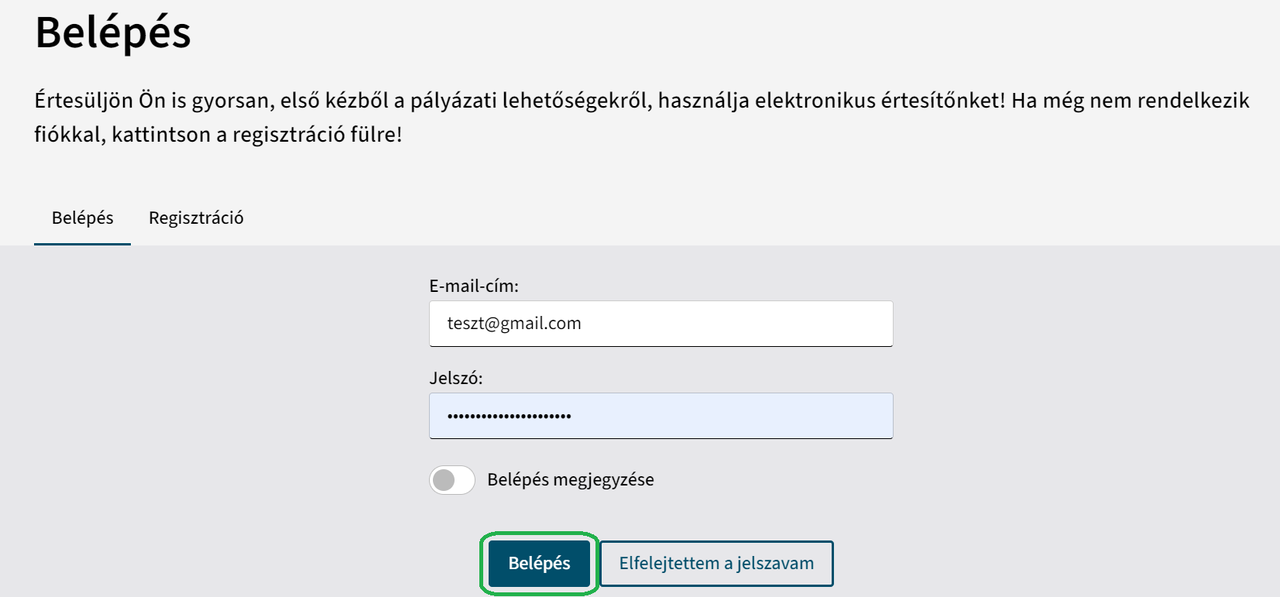Place cursor on the teszt@gmail.com text
Screen dimensions: 1280x597
pyautogui.click(x=514, y=324)
